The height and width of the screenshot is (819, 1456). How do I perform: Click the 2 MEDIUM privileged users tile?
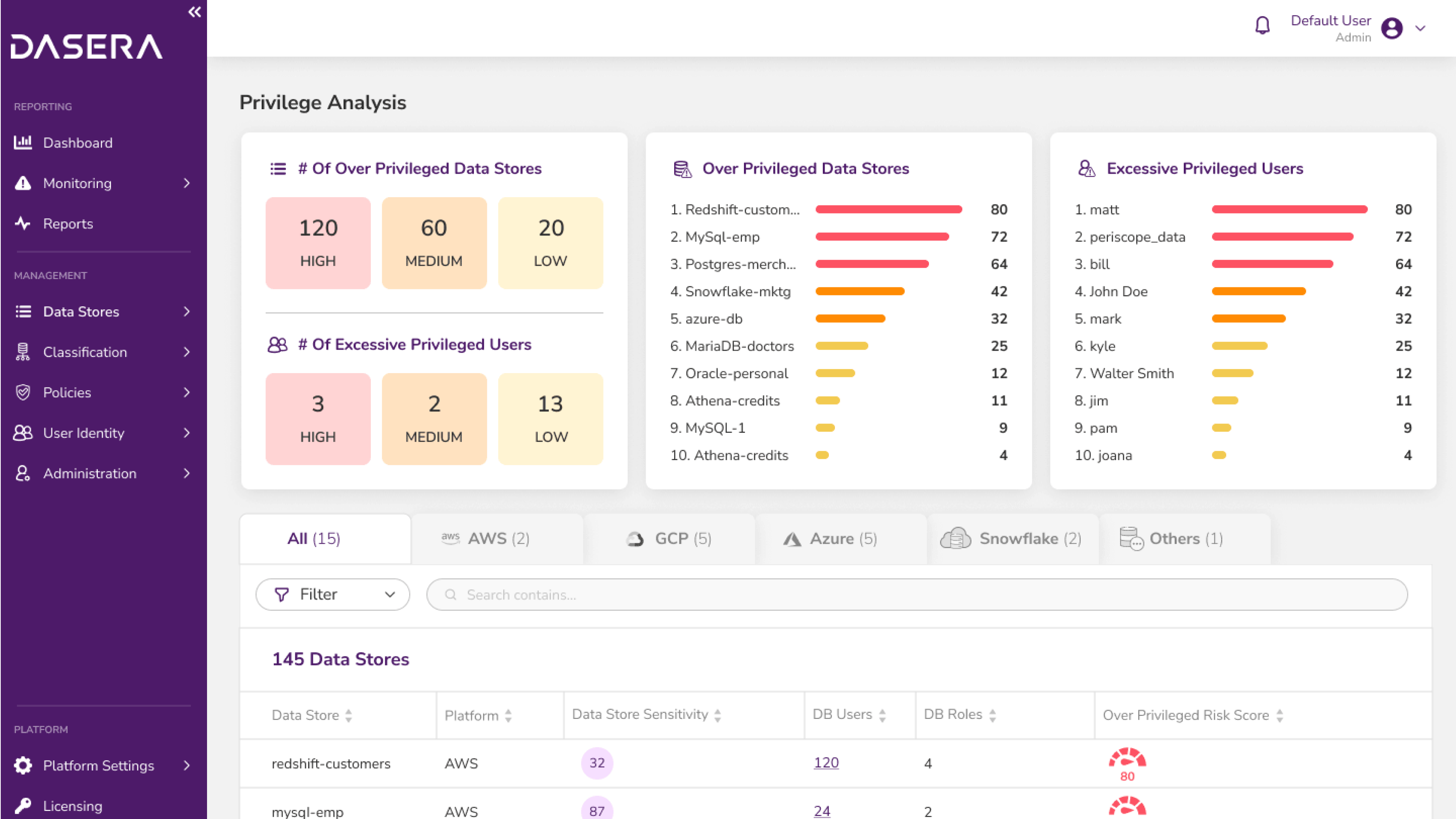pyautogui.click(x=434, y=419)
